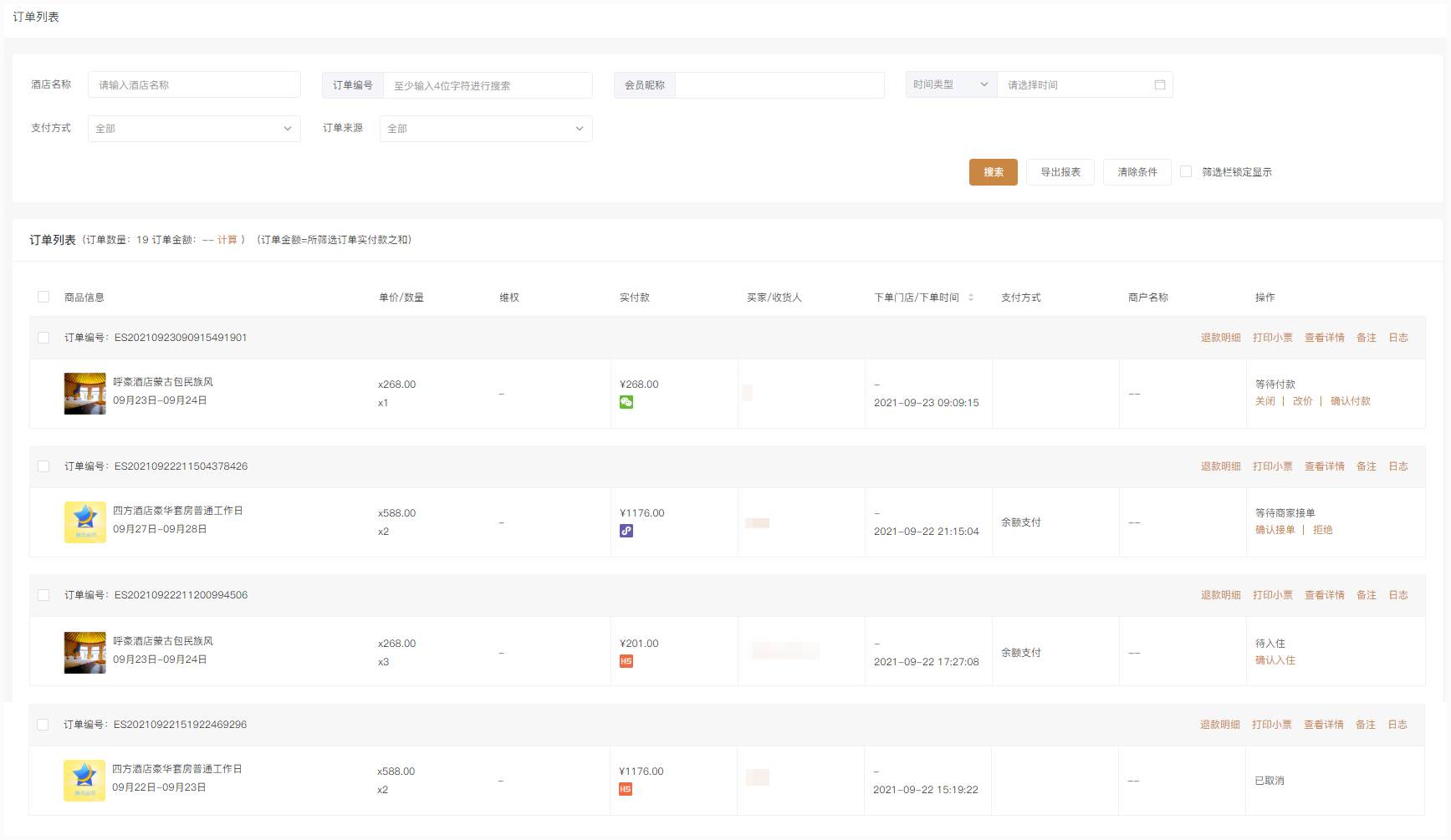Click the H5 icon on cancelled ¥1176.00 order
1451x840 pixels.
point(626,789)
